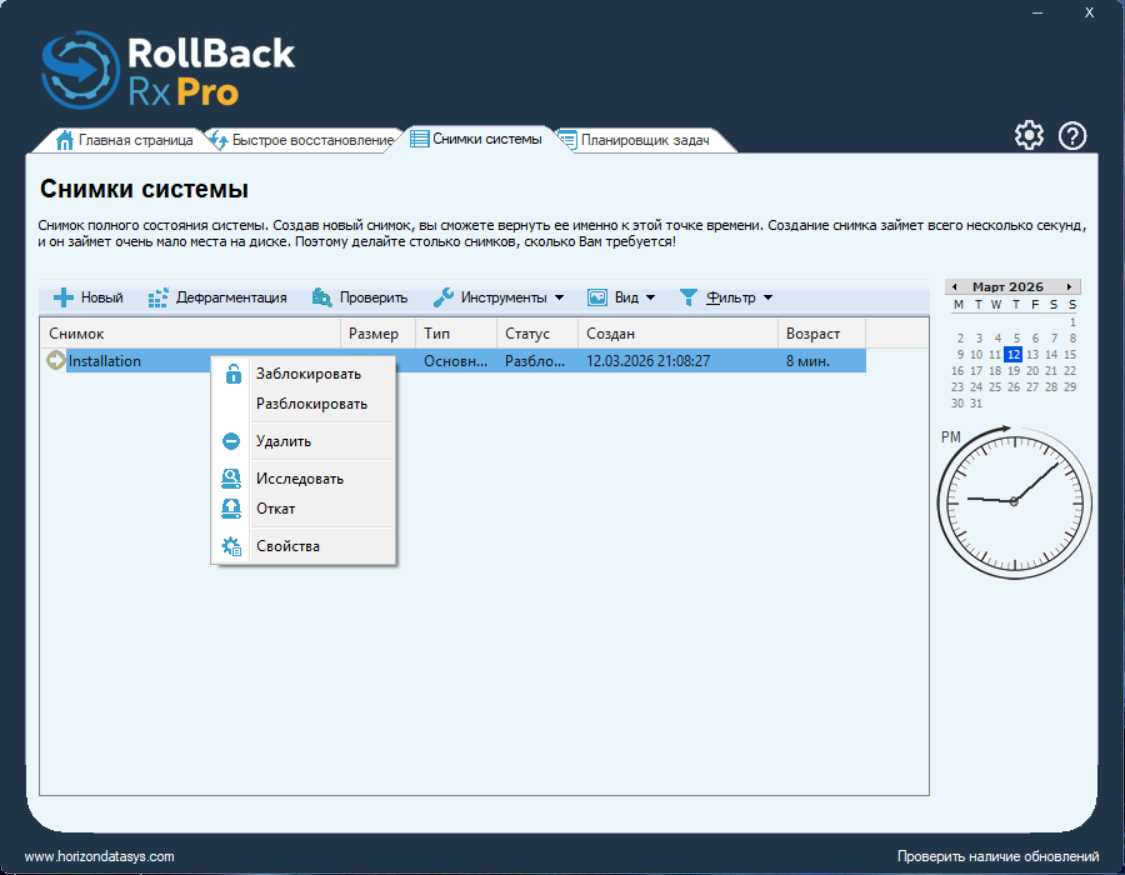Screen dimensions: 1125x875
Task: Open the www.horizondatasys.com link
Action: pyautogui.click(x=99, y=856)
